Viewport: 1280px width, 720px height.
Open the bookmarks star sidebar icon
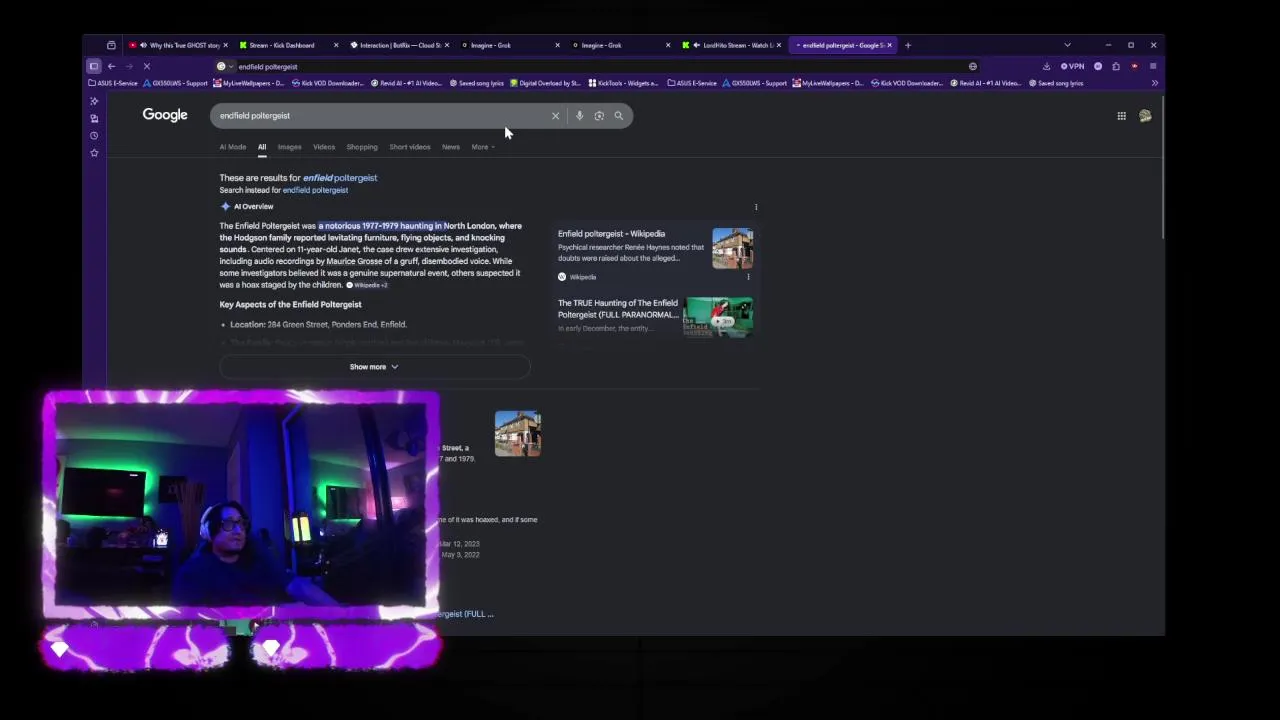[x=94, y=153]
